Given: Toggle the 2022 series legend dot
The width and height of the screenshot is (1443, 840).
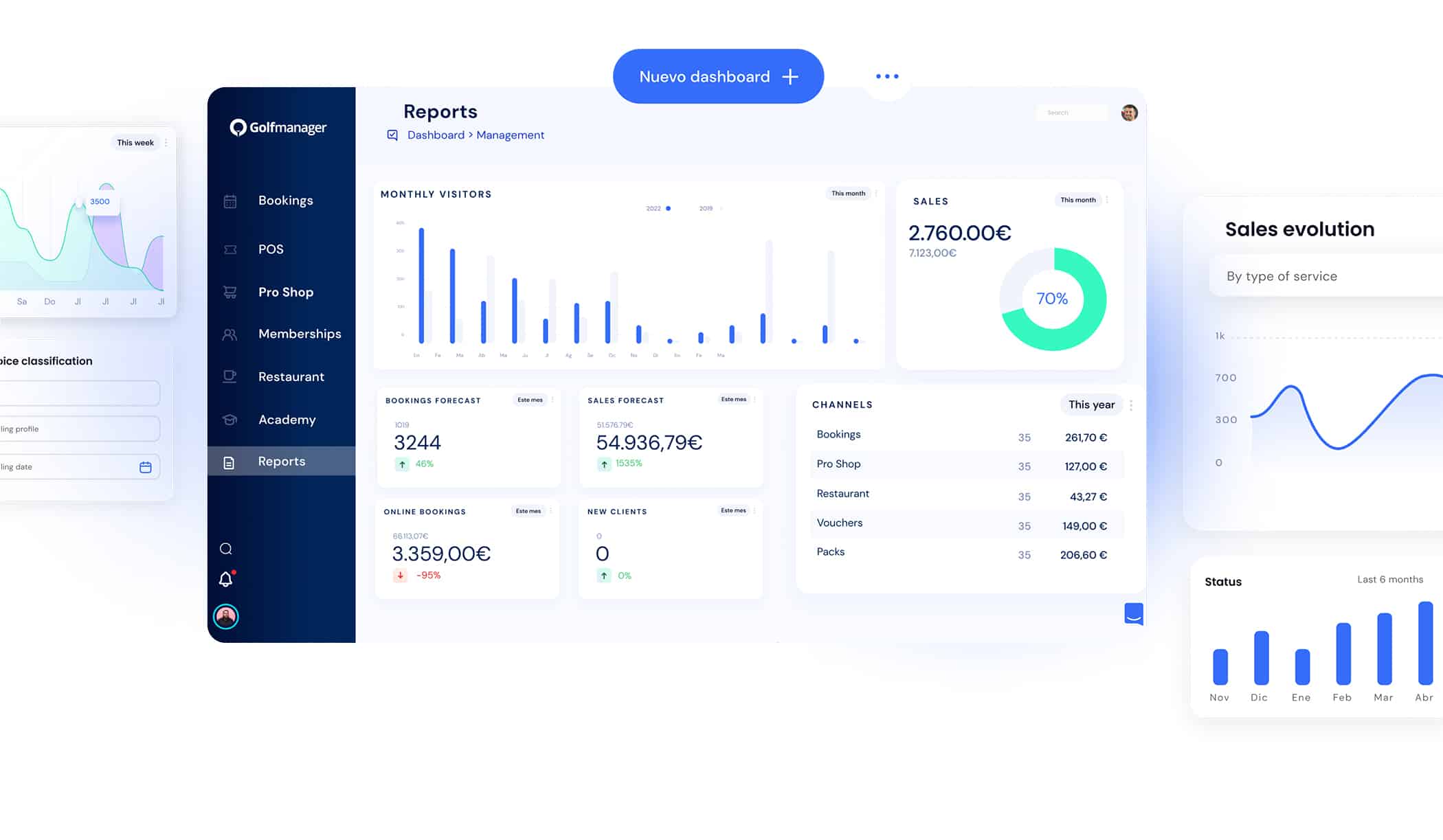Looking at the screenshot, I should pyautogui.click(x=668, y=208).
